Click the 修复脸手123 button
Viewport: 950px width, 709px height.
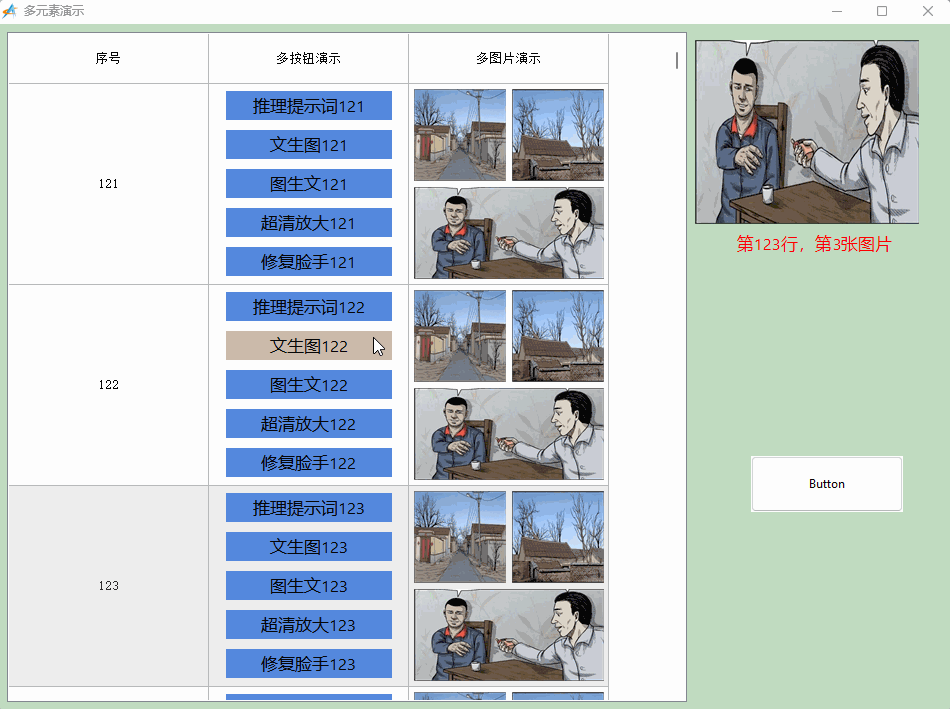tap(309, 664)
